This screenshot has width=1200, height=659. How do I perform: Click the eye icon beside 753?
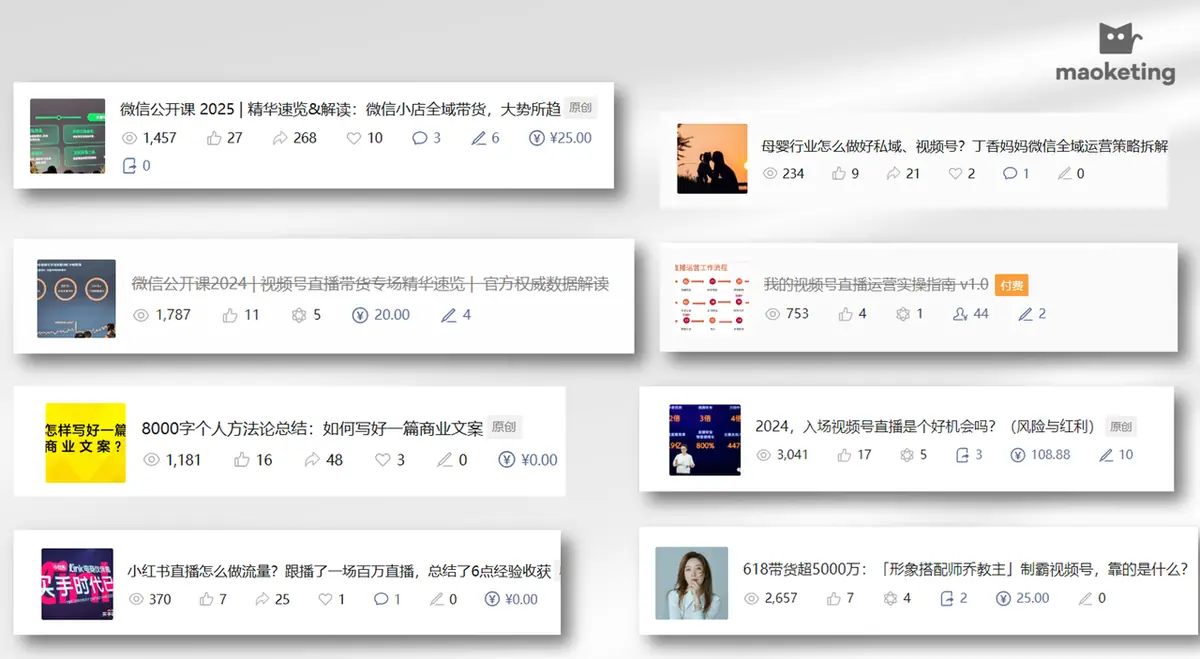click(772, 314)
